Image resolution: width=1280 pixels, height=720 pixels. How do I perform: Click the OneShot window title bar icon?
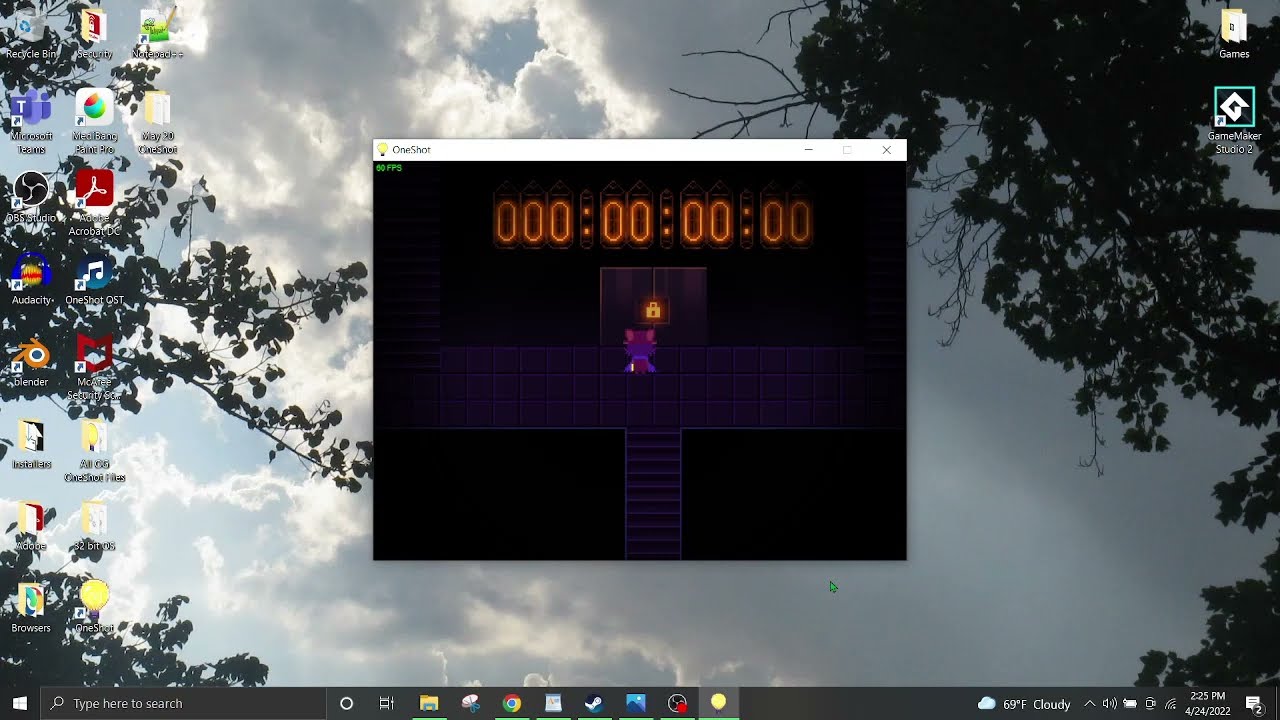382,150
